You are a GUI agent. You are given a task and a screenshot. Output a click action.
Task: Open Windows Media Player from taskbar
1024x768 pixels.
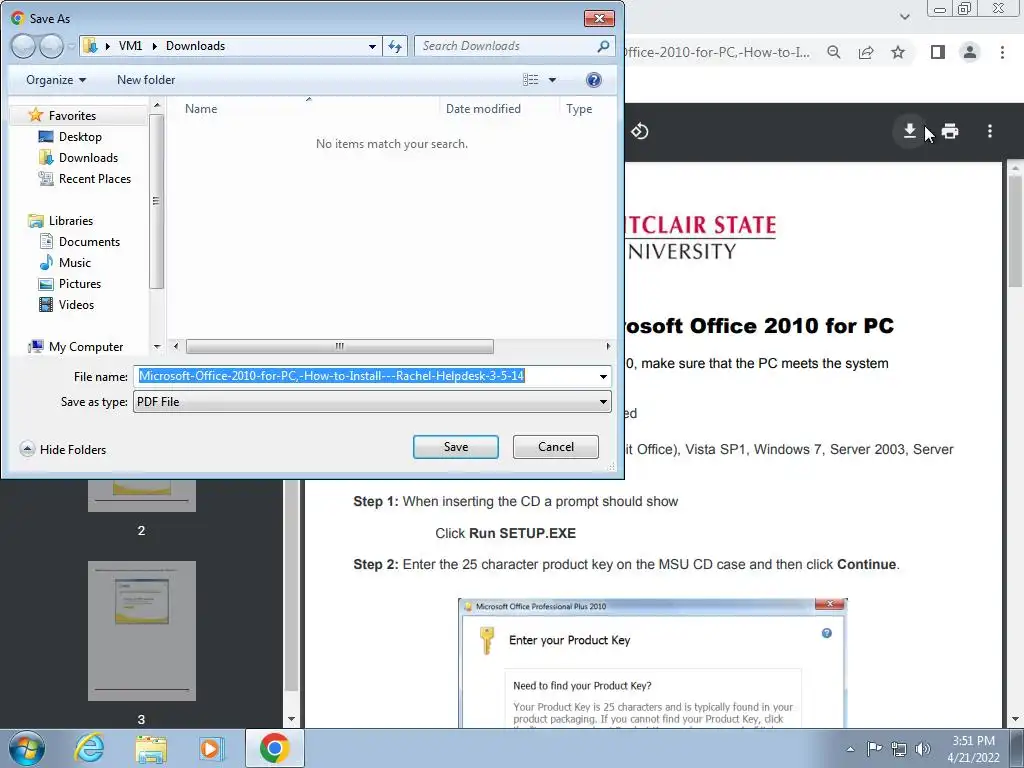[211, 748]
